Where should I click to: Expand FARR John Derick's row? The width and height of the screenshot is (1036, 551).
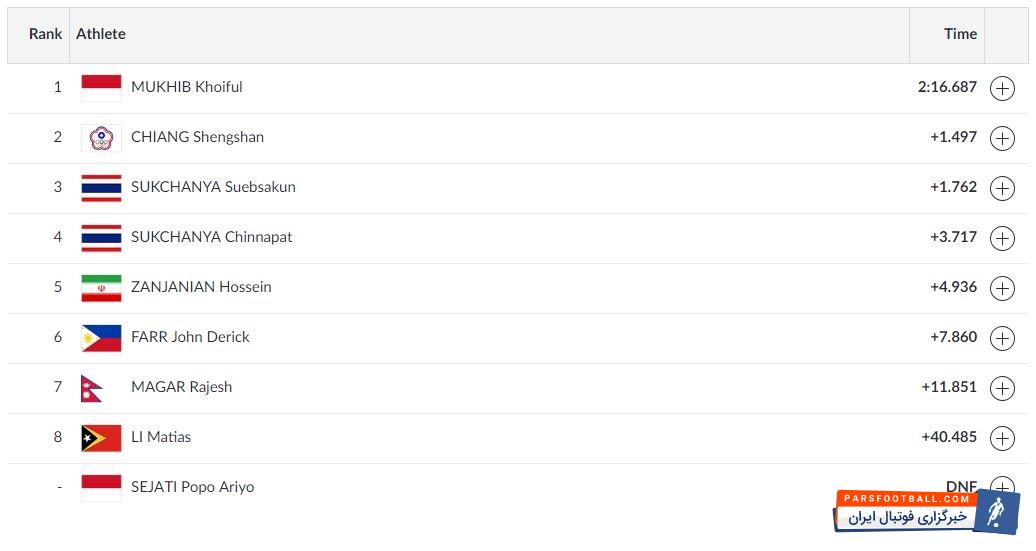click(x=1002, y=338)
